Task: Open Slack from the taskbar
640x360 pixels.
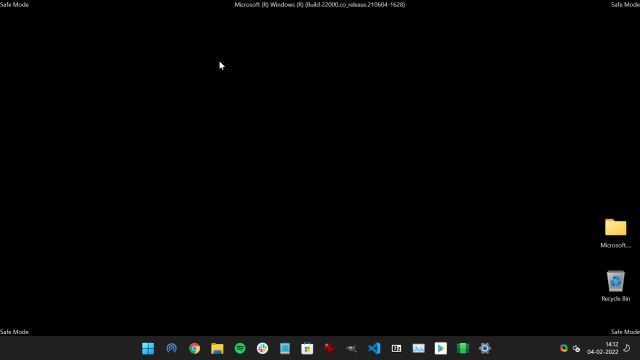Action: coord(262,348)
